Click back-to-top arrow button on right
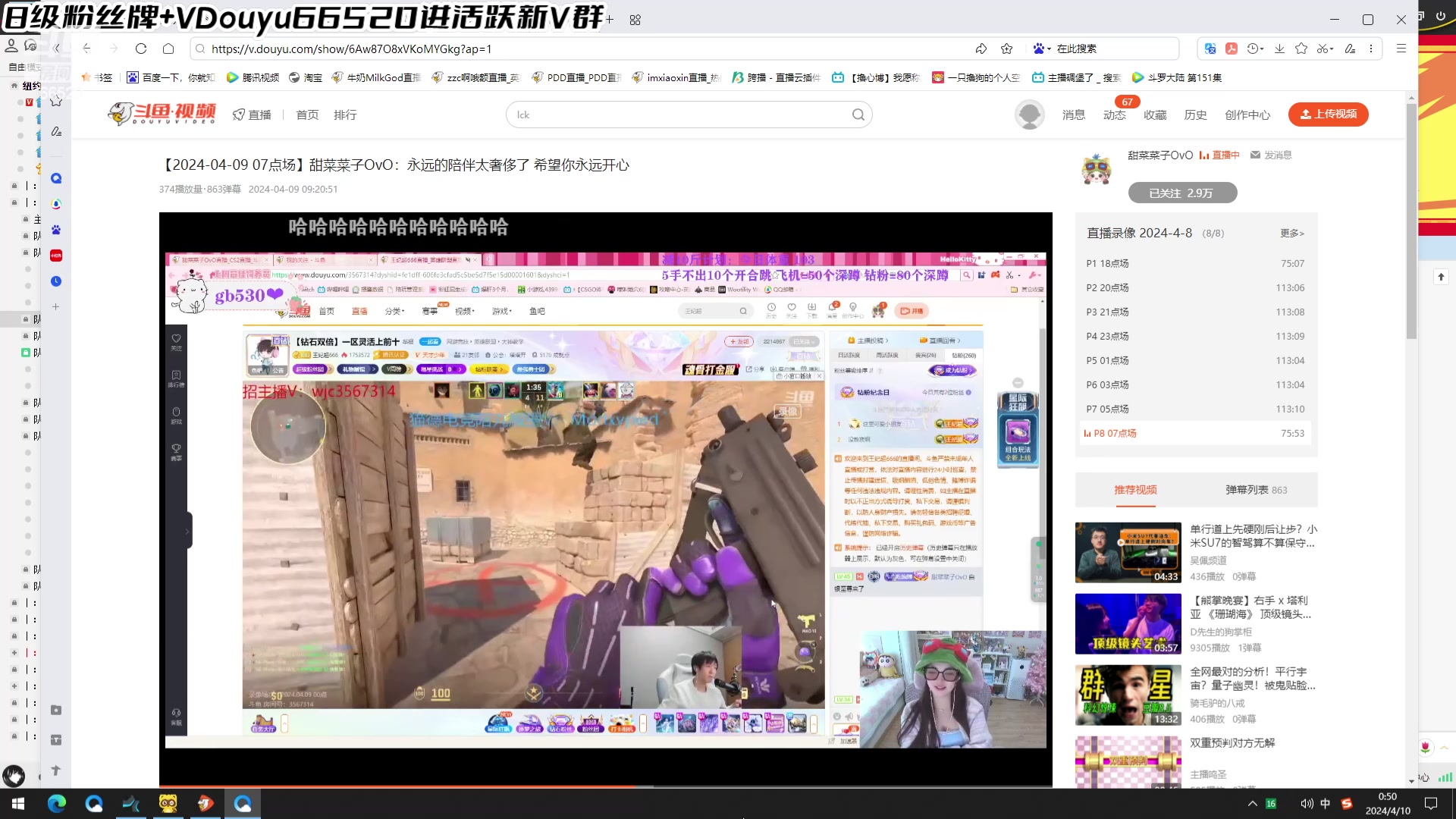Image resolution: width=1456 pixels, height=819 pixels. point(1441,277)
